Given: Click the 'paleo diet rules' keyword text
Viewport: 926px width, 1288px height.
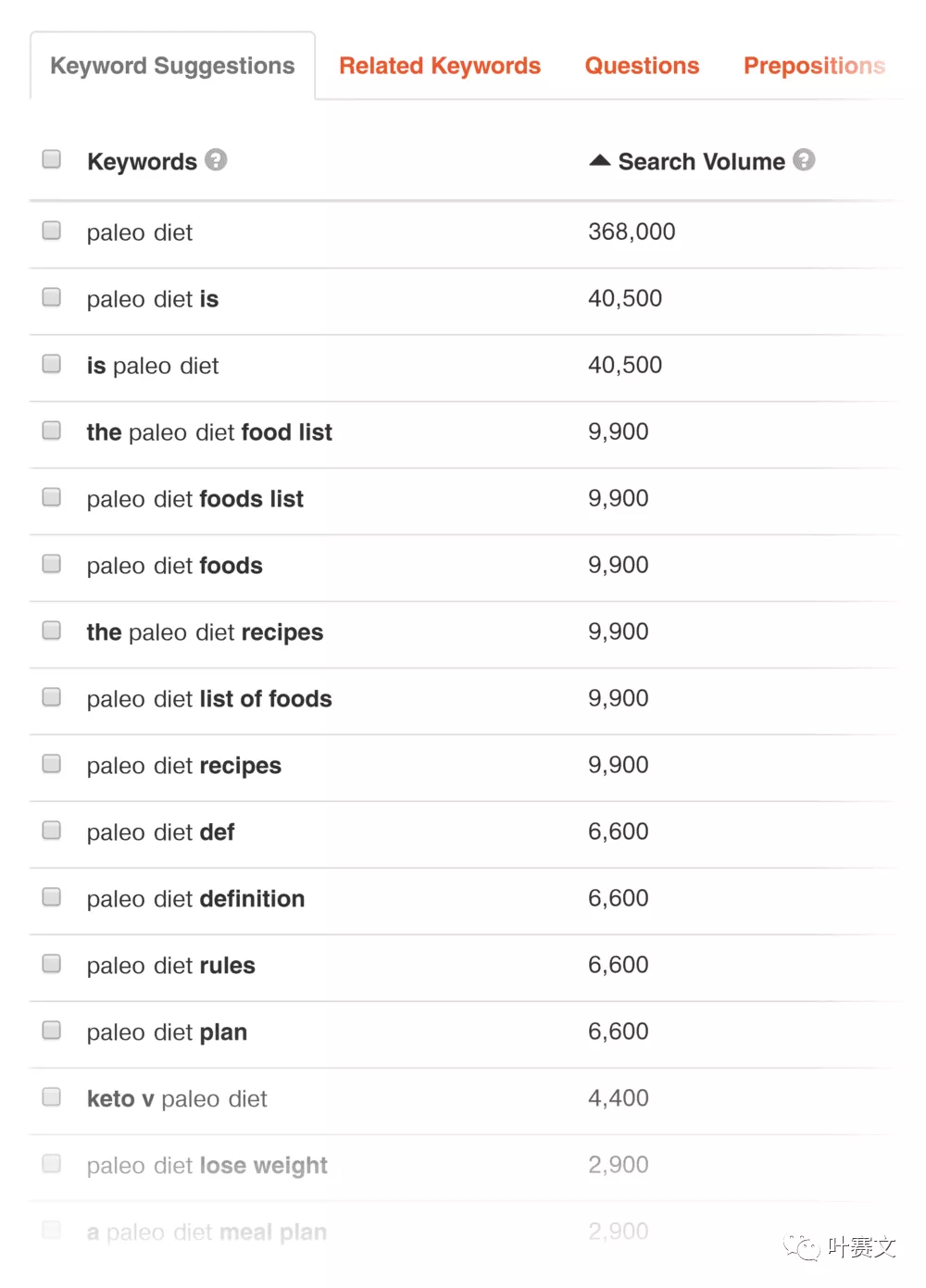Looking at the screenshot, I should click(x=171, y=966).
